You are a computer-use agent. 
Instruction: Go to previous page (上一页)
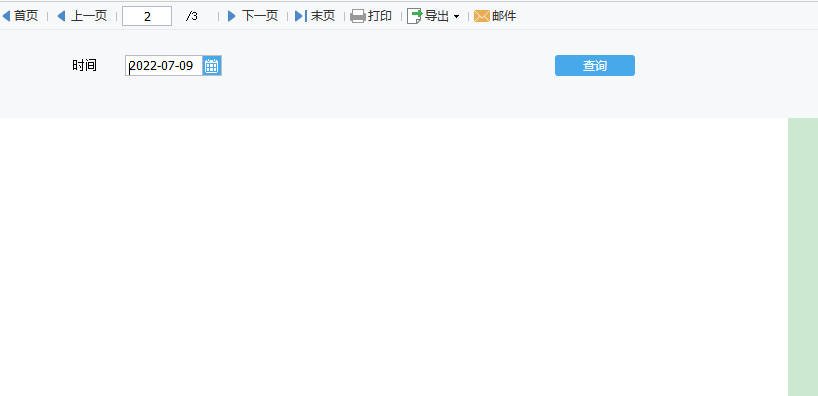82,16
